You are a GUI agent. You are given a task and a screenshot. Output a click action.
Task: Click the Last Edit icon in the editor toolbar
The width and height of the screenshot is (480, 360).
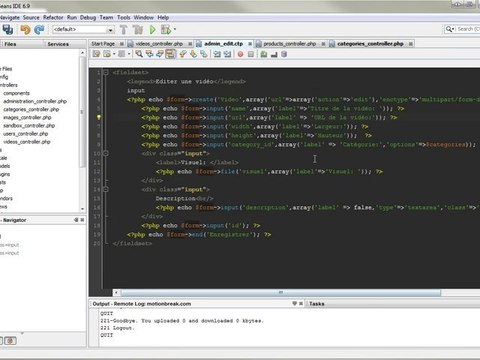(x=96, y=54)
